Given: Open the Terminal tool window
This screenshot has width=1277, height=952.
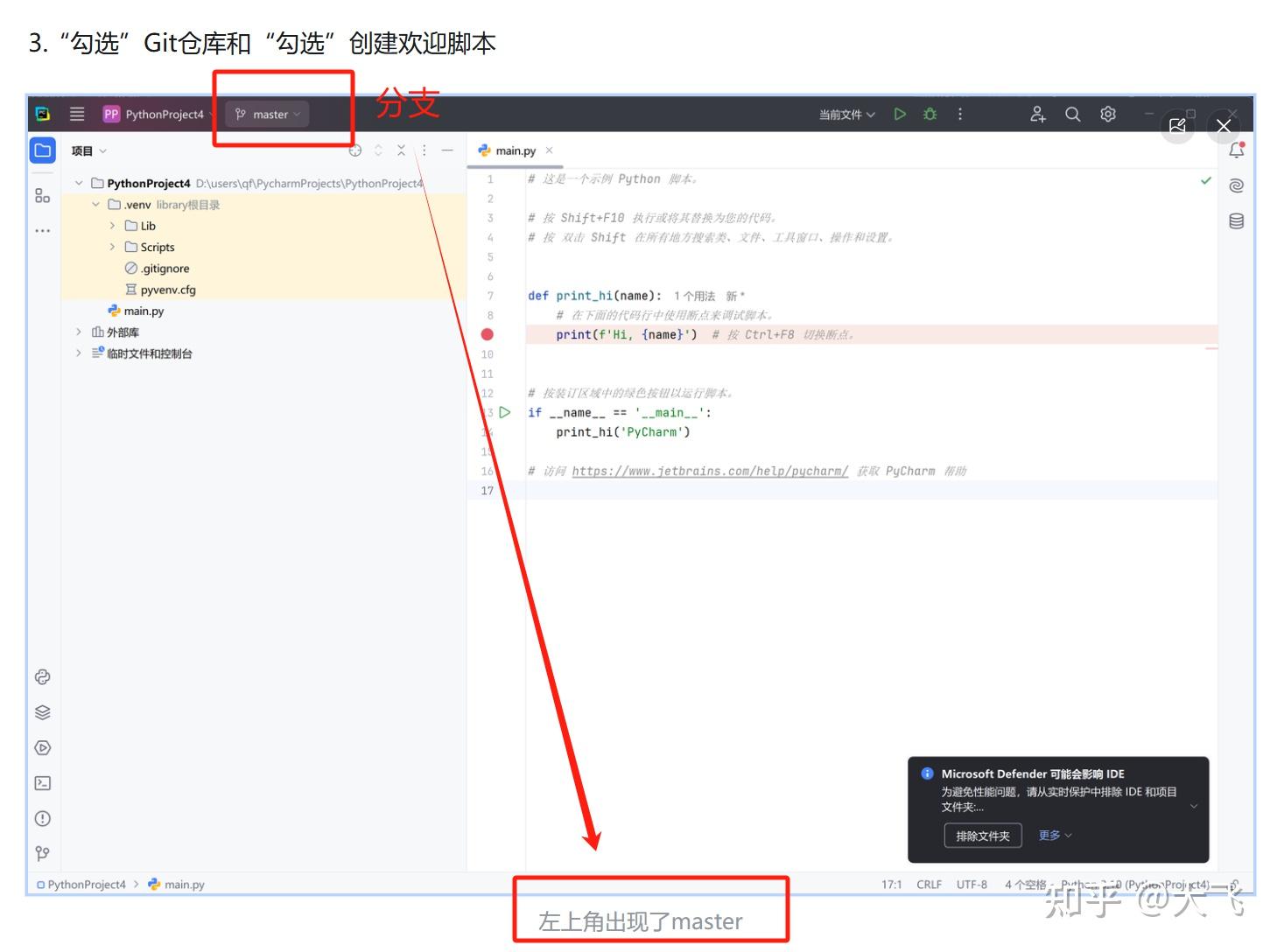Looking at the screenshot, I should click(42, 782).
